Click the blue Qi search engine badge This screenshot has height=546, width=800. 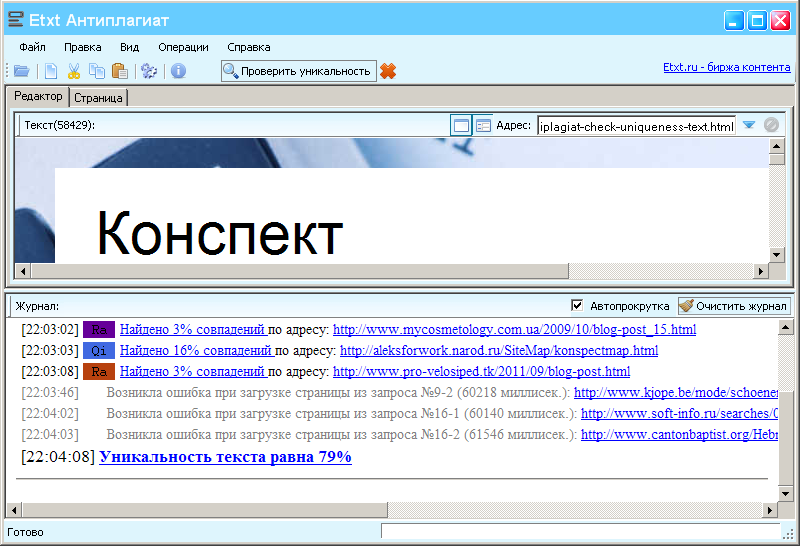[x=99, y=351]
